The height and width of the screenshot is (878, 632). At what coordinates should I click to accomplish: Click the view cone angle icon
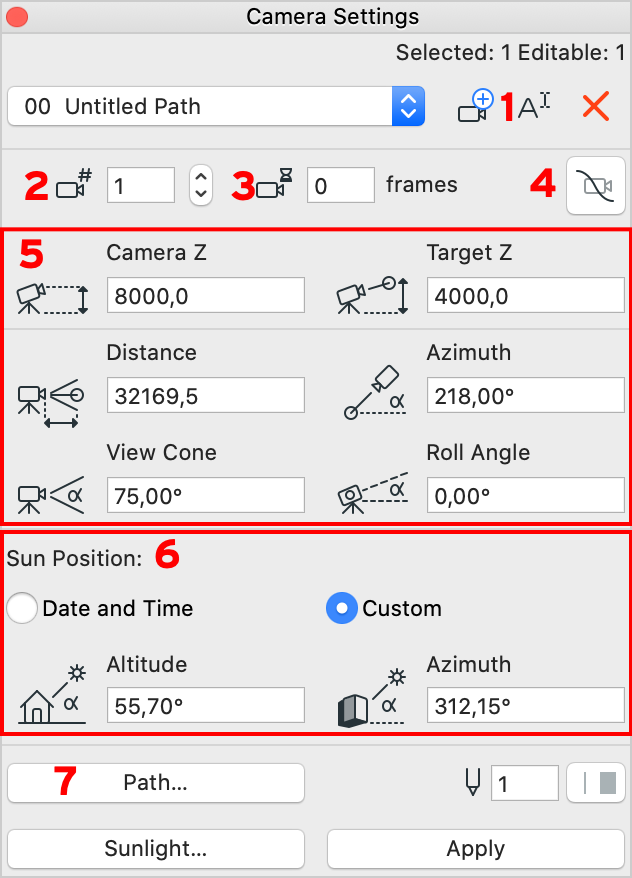[51, 495]
